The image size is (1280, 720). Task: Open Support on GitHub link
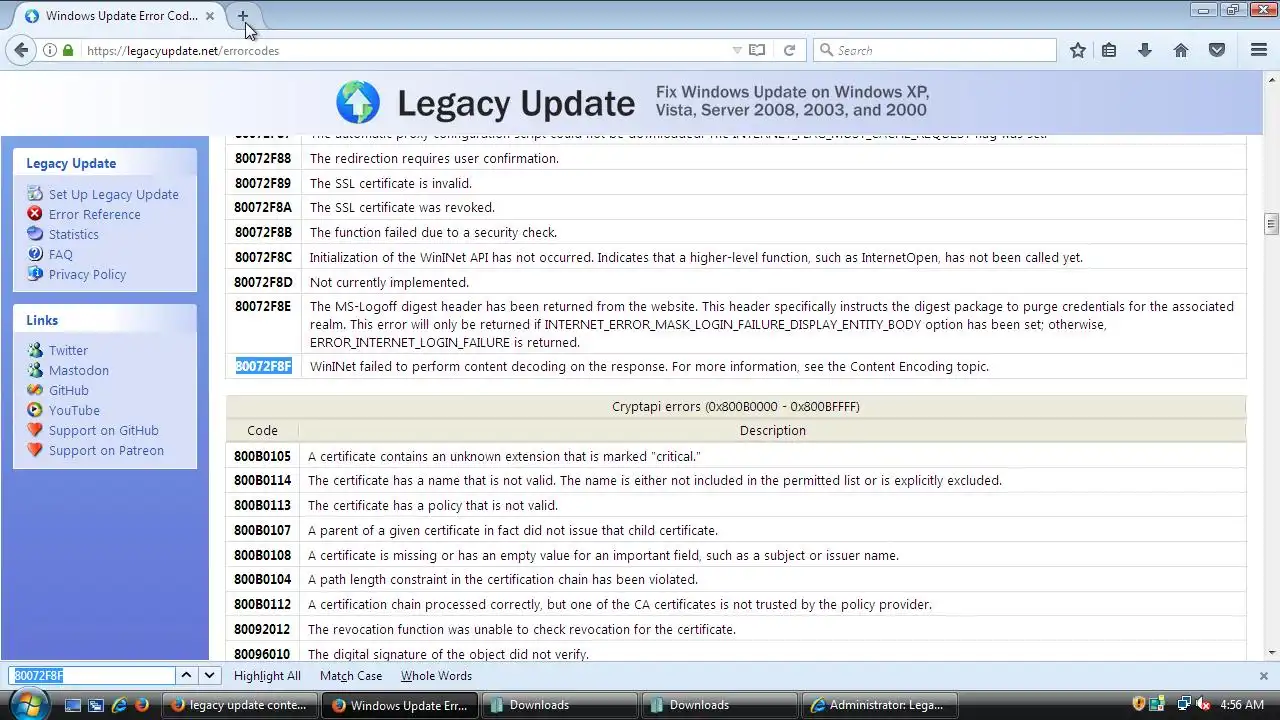tap(103, 430)
